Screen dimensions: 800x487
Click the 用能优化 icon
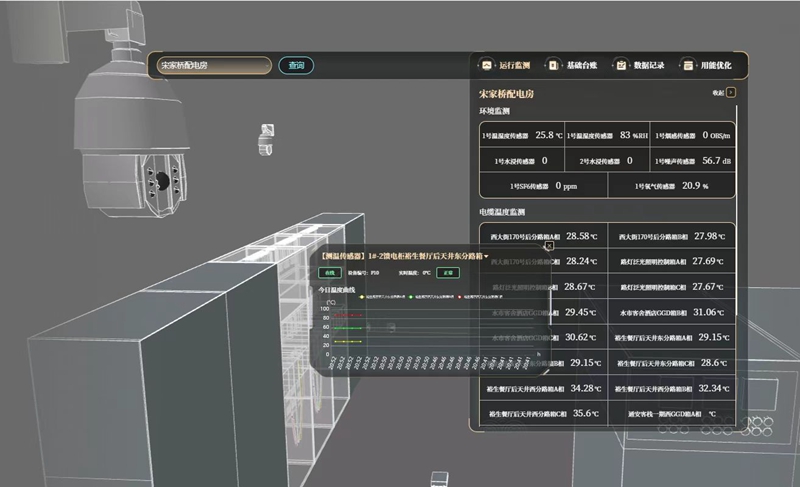click(689, 65)
